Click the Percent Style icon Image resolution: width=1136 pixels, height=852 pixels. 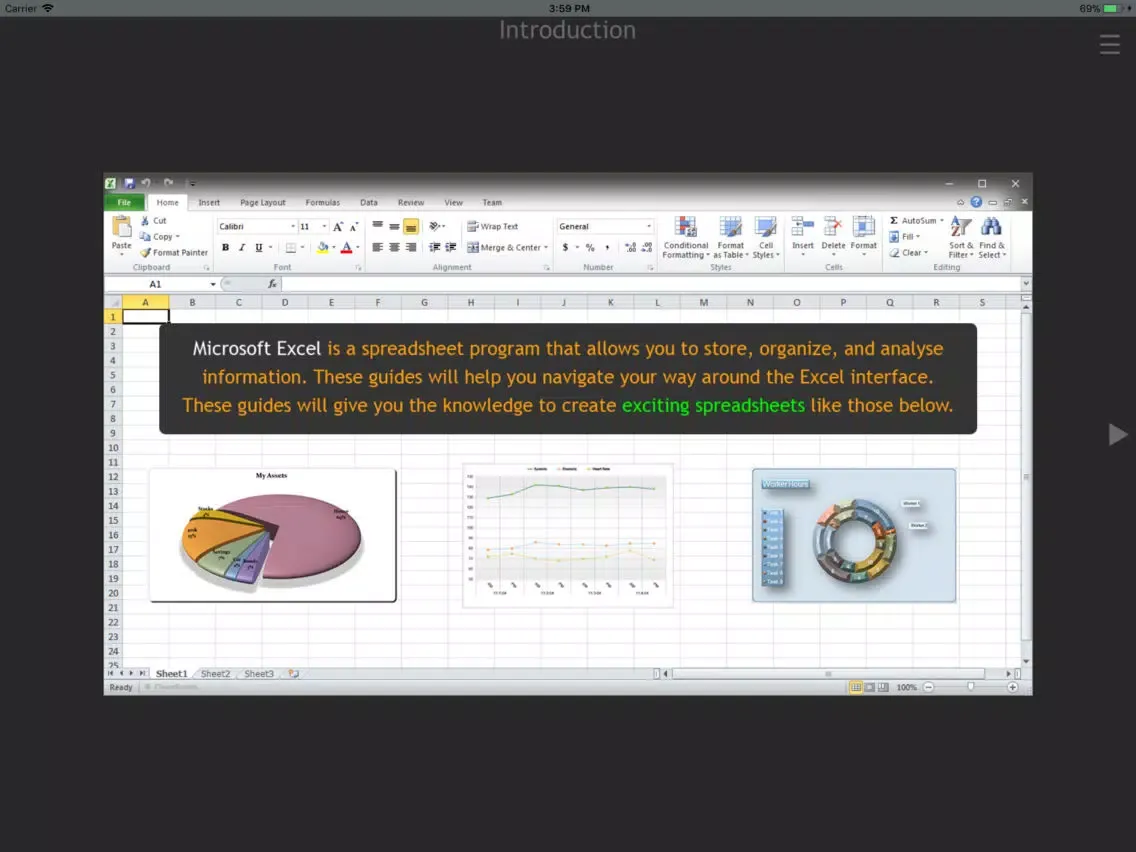(x=590, y=248)
